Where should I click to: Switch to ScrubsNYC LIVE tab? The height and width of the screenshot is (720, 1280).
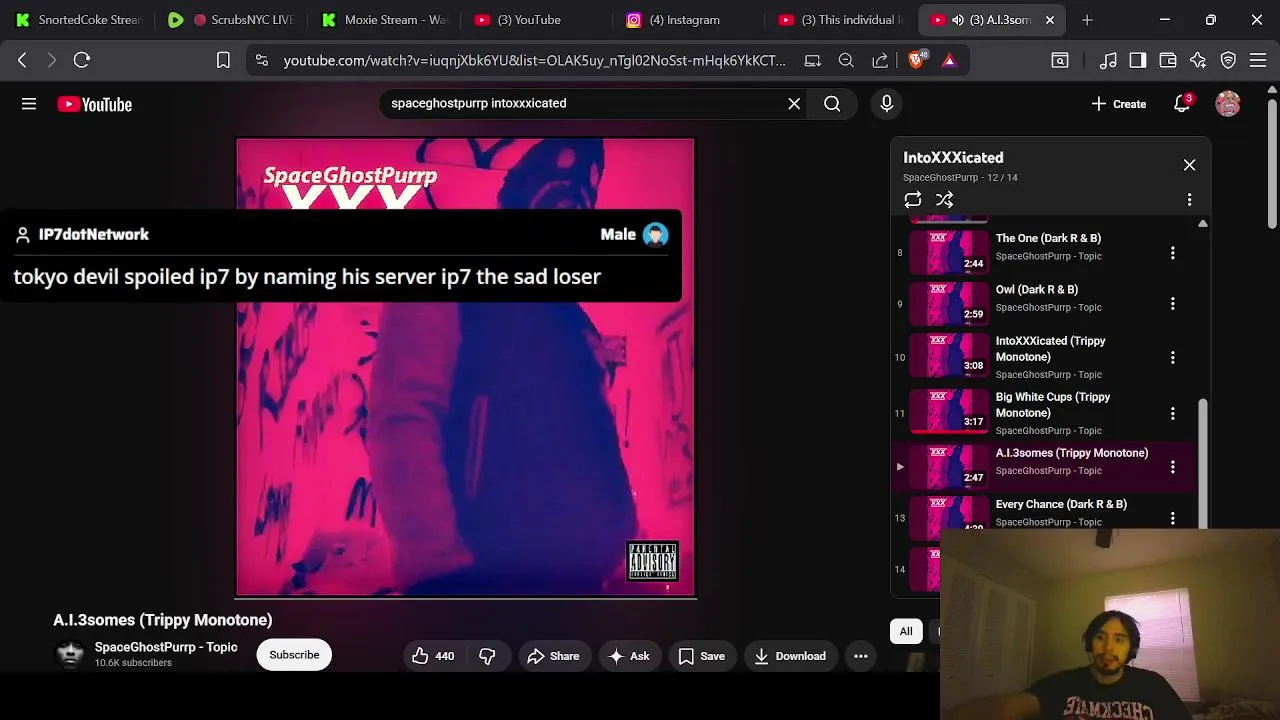(x=232, y=20)
